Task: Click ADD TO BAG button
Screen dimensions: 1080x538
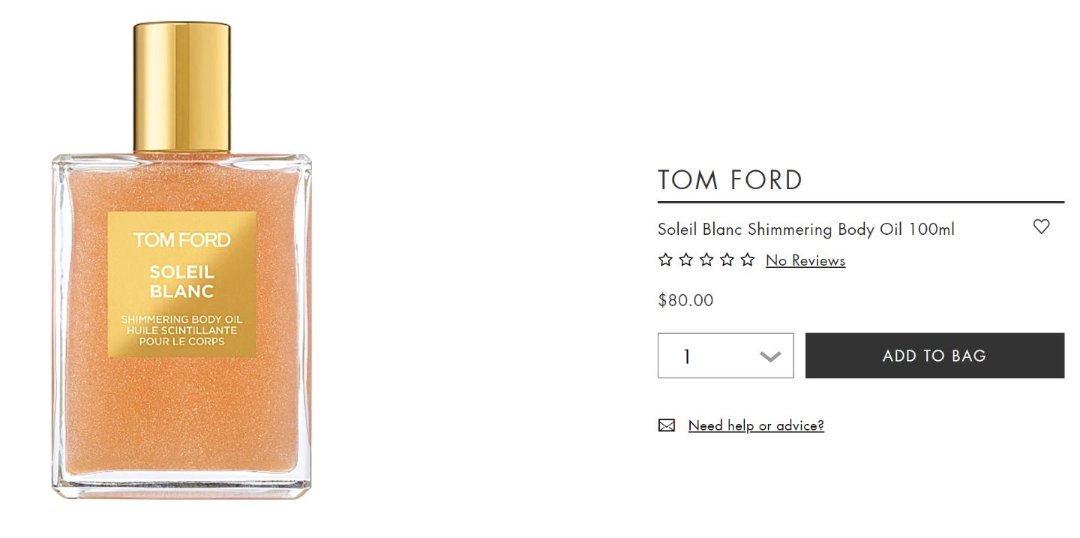Action: click(935, 355)
